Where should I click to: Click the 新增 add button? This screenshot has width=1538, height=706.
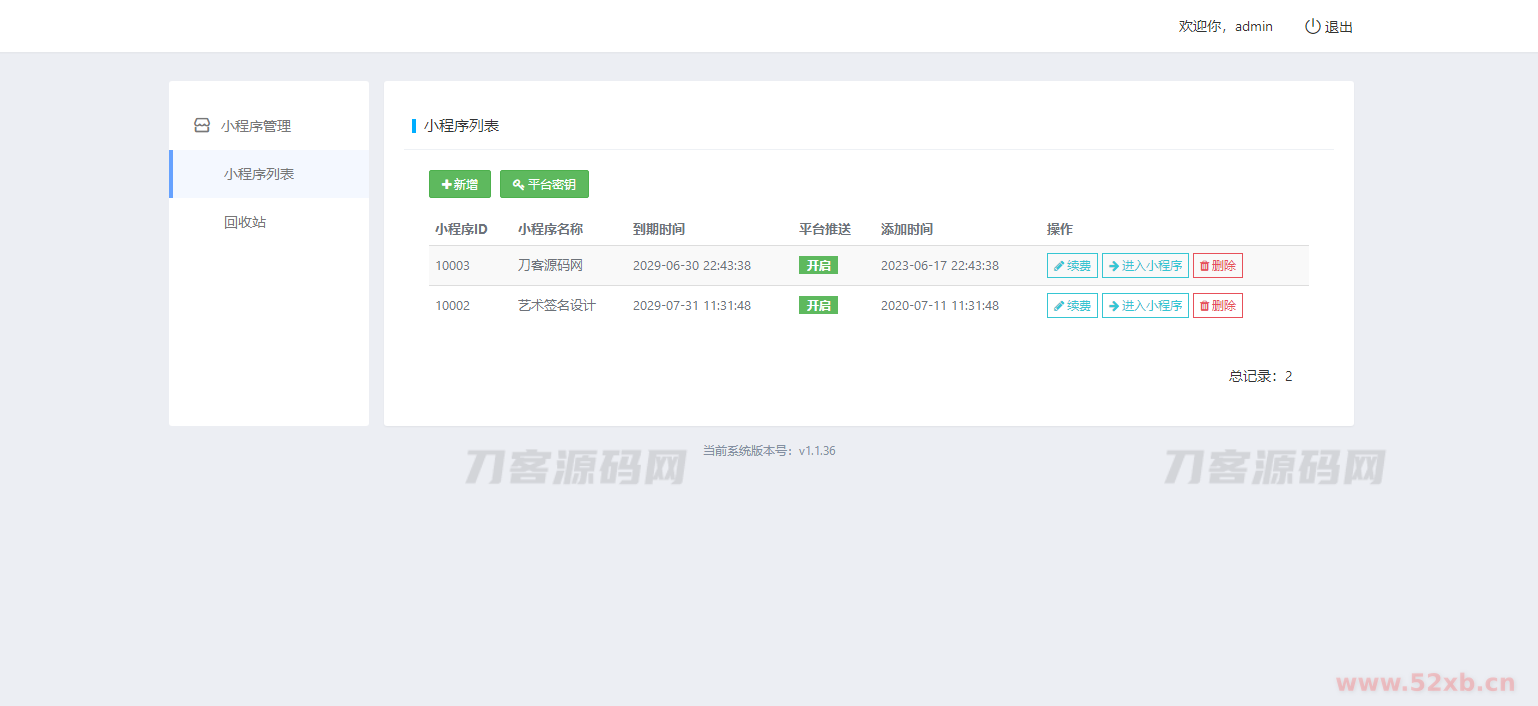[459, 184]
